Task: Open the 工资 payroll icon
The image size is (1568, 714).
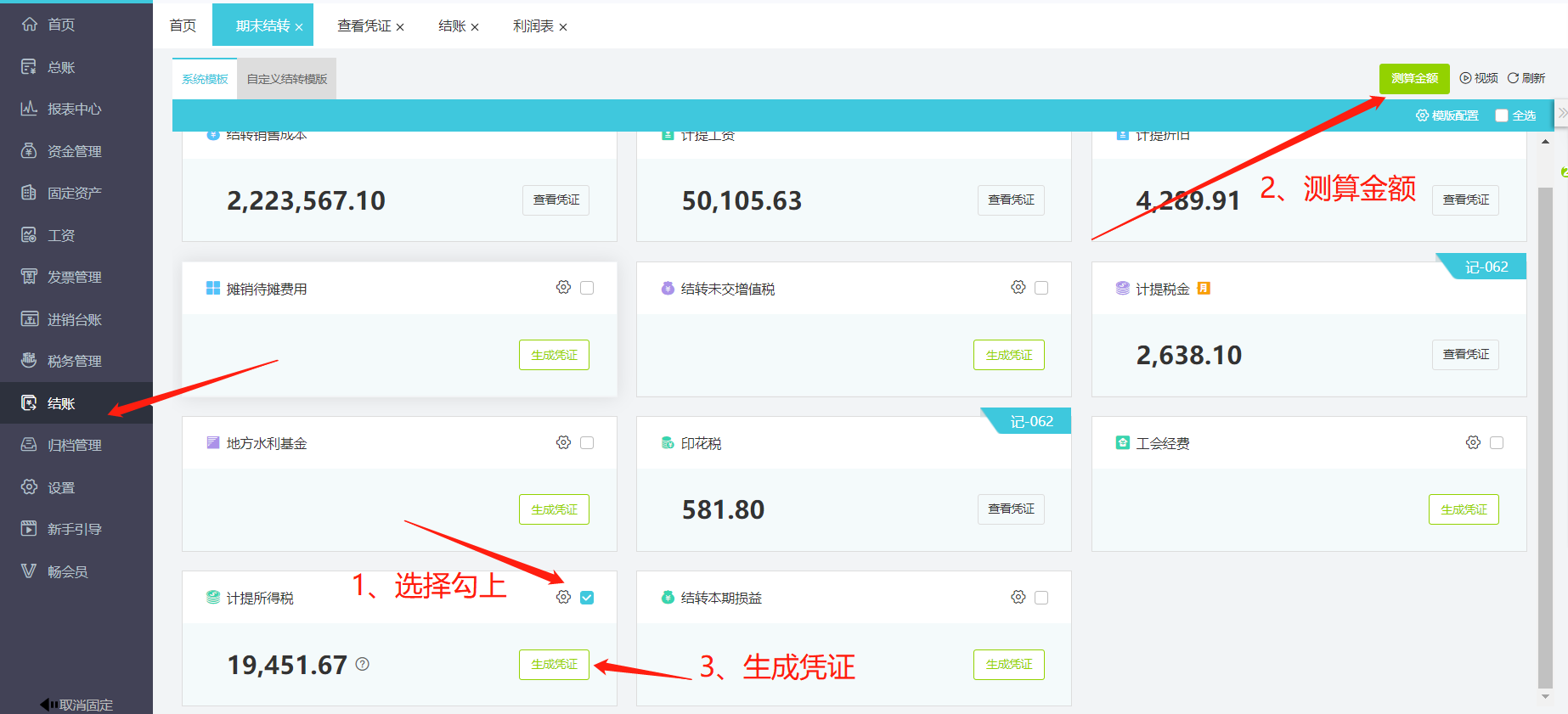Action: [29, 234]
